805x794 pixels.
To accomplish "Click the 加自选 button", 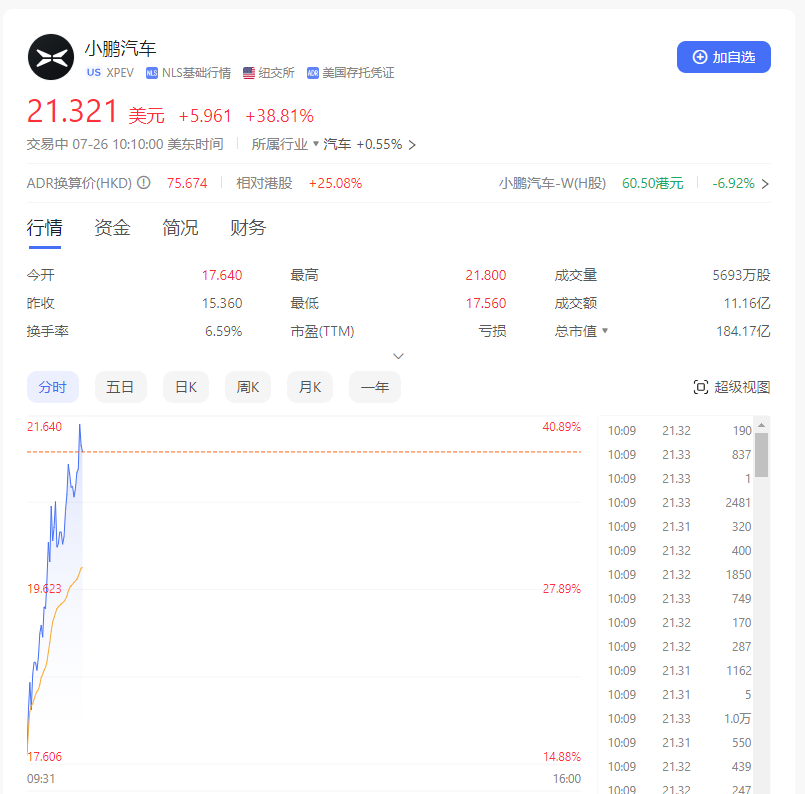I will click(x=723, y=57).
